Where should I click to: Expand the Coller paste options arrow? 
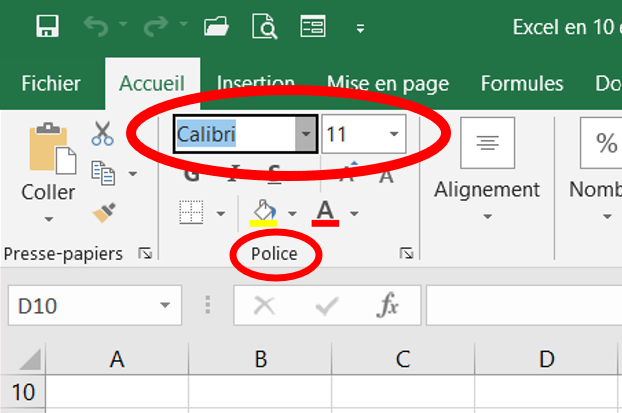(48, 219)
